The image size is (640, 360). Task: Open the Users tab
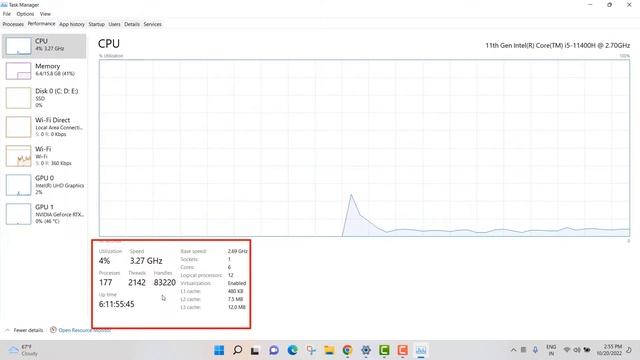pyautogui.click(x=114, y=24)
